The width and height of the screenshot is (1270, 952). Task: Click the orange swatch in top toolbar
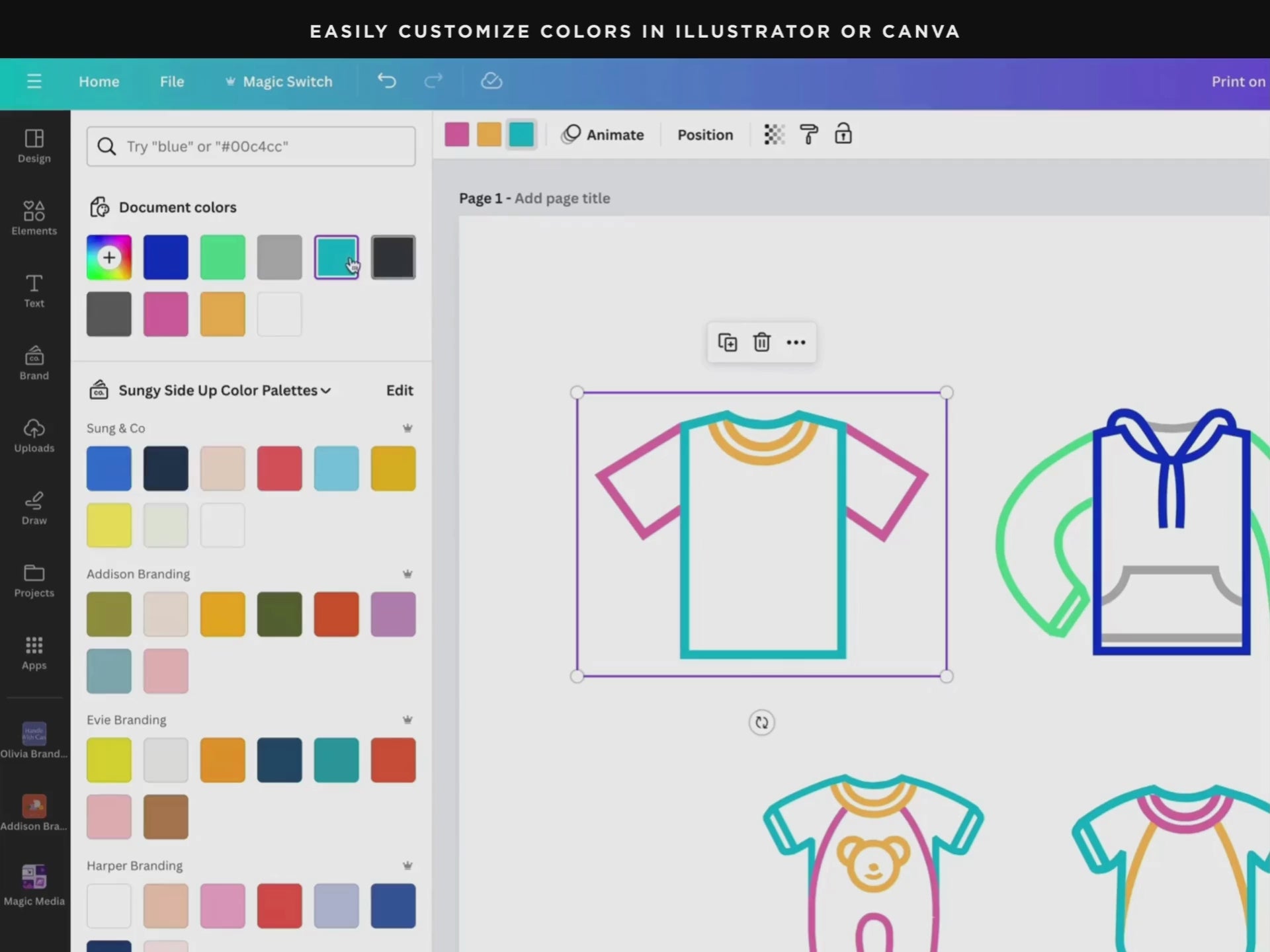(489, 134)
